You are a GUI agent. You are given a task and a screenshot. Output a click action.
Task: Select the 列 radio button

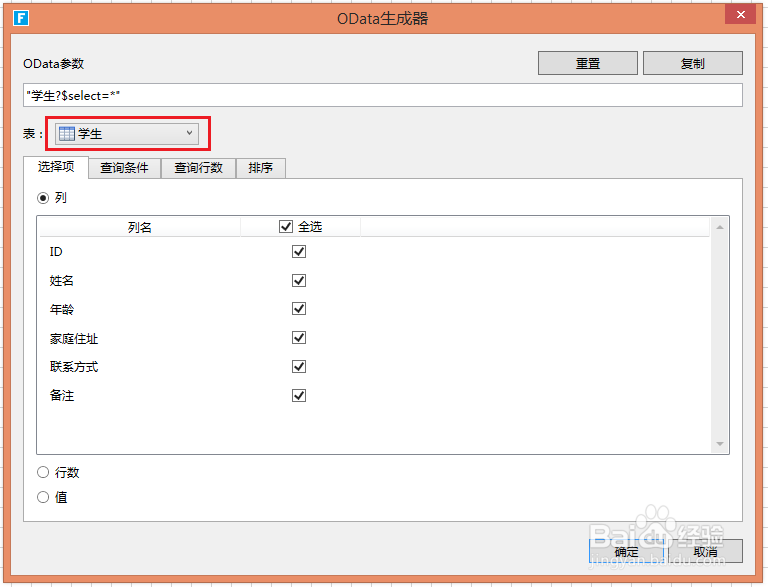pos(43,198)
